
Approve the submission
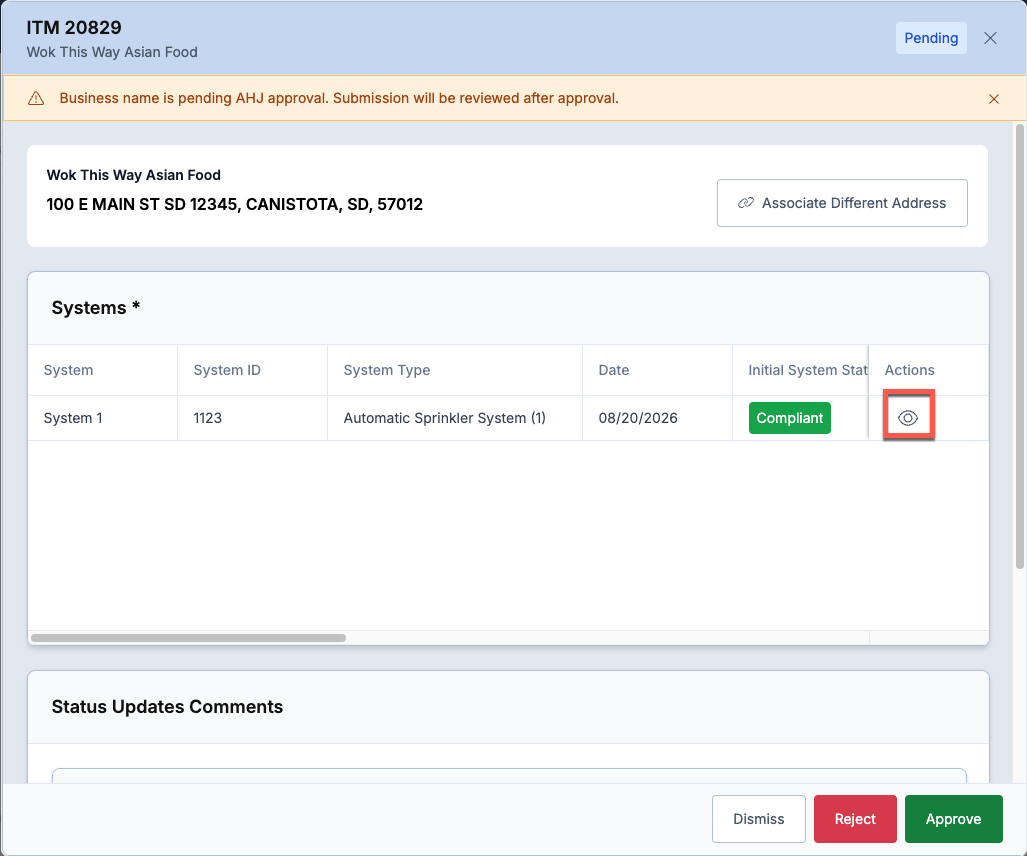[x=953, y=819]
